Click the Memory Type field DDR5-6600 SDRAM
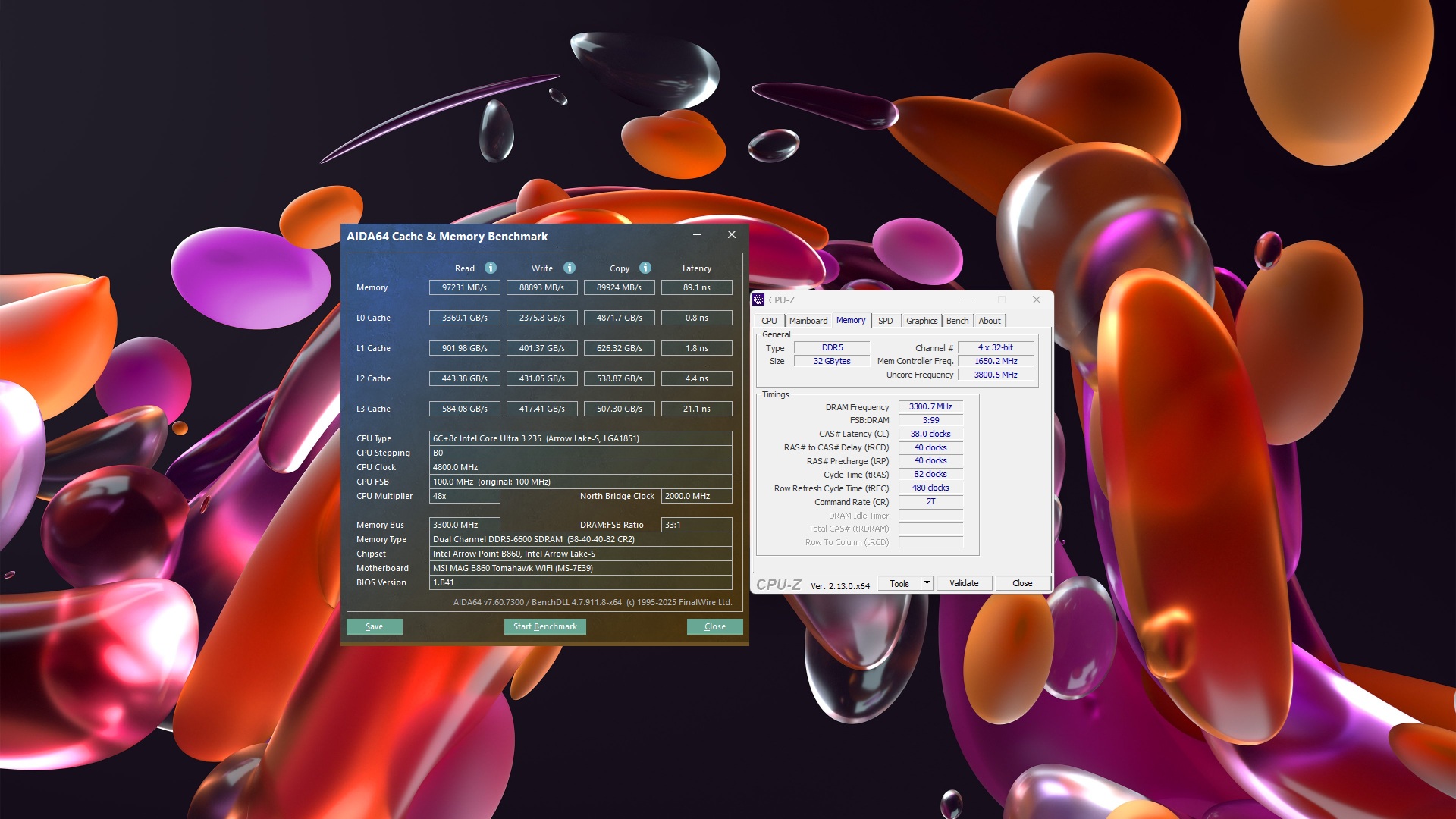 [x=581, y=539]
